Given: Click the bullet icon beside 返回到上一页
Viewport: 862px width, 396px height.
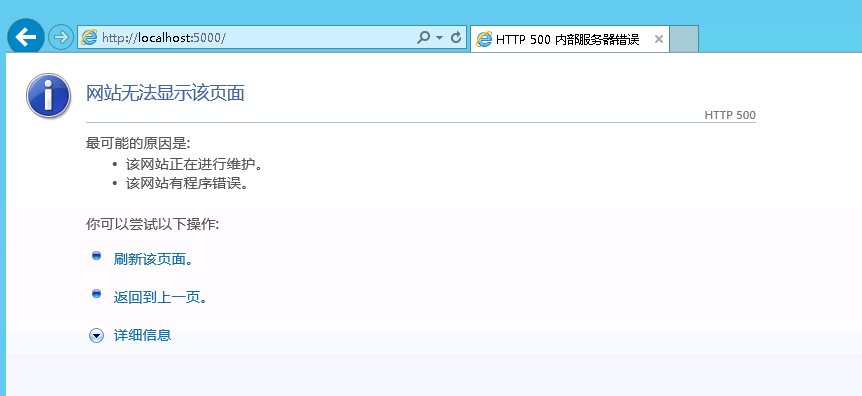Looking at the screenshot, I should (96, 294).
